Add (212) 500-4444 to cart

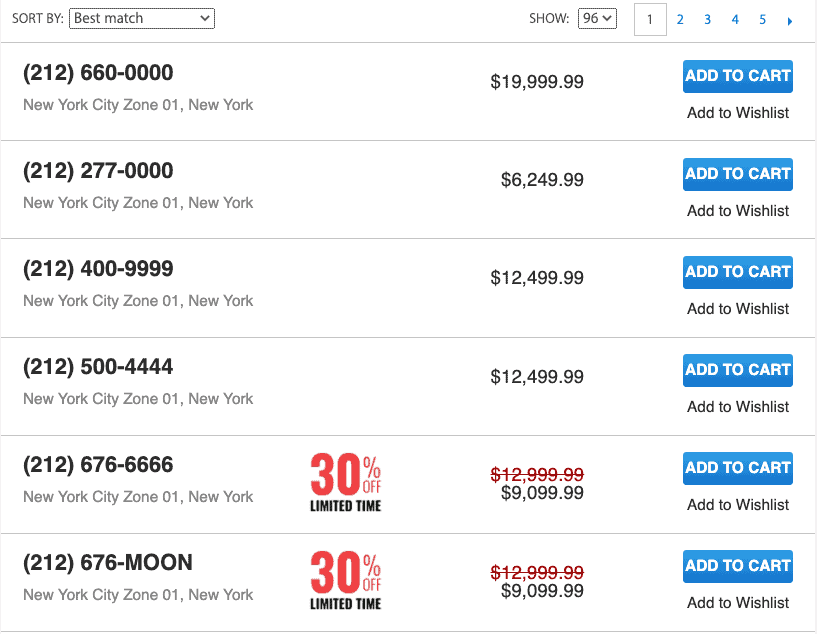point(738,370)
